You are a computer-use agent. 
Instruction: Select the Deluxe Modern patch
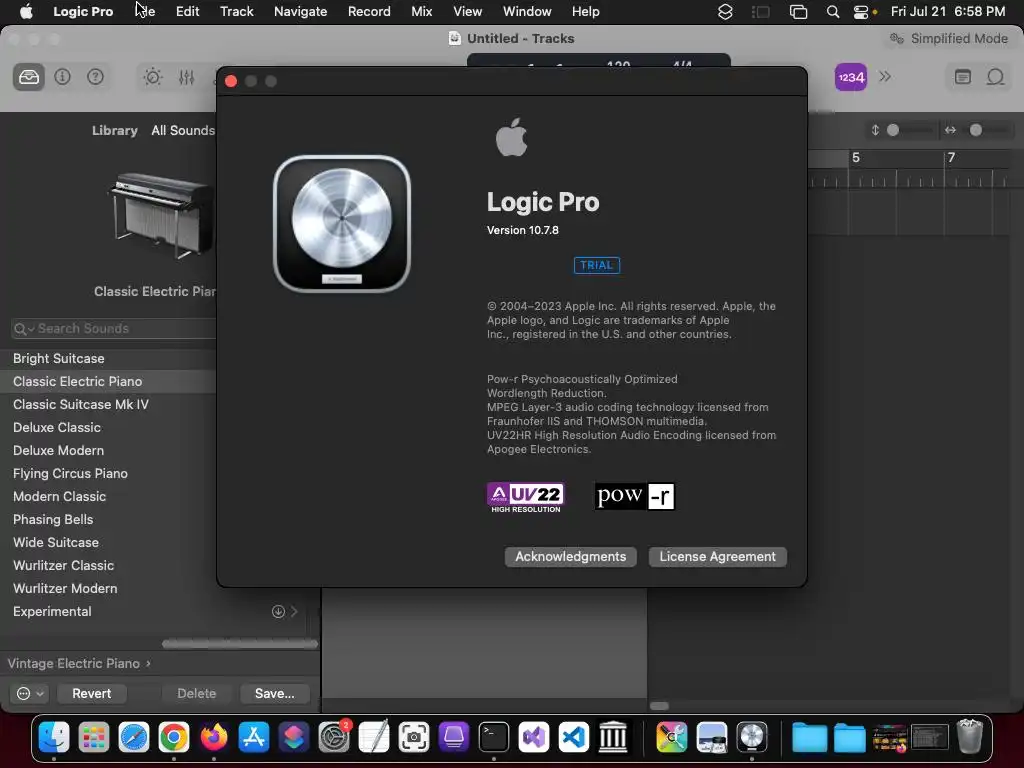coord(108,451)
